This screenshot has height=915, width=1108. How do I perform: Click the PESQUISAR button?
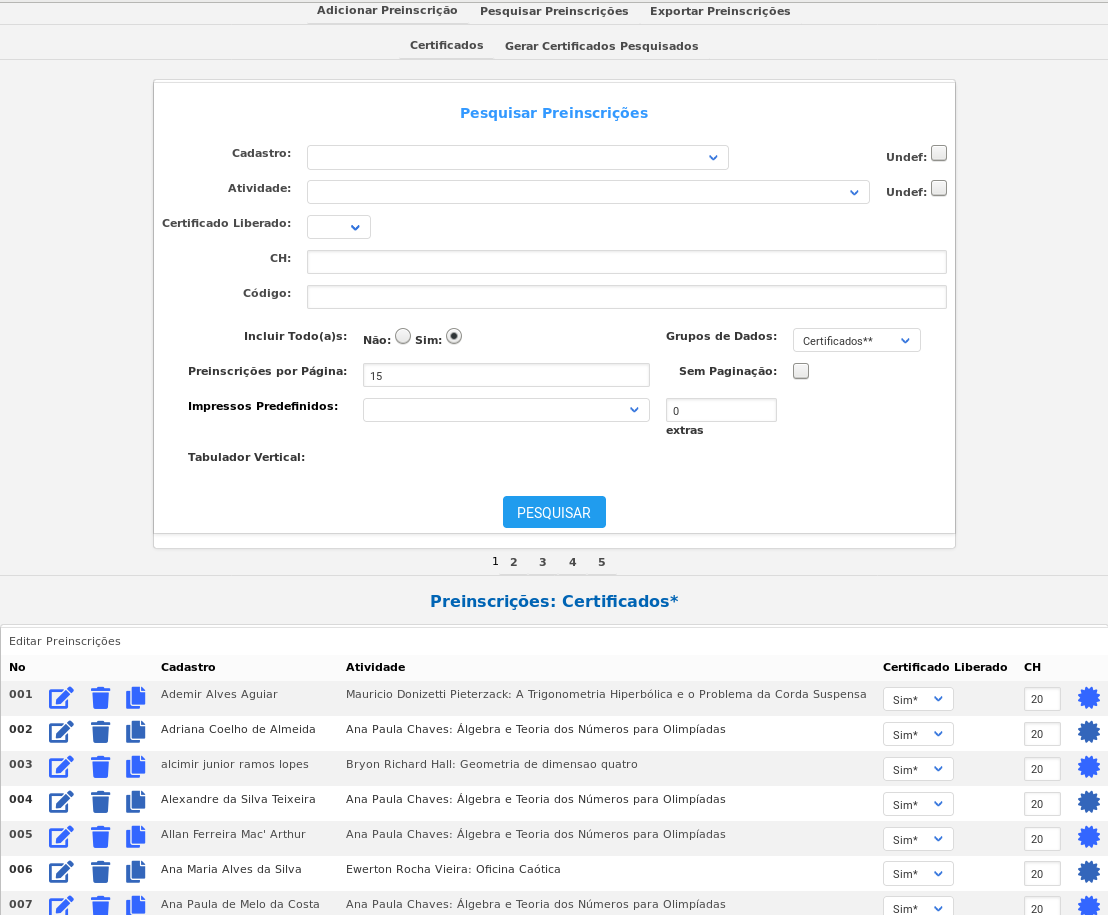[x=554, y=512]
